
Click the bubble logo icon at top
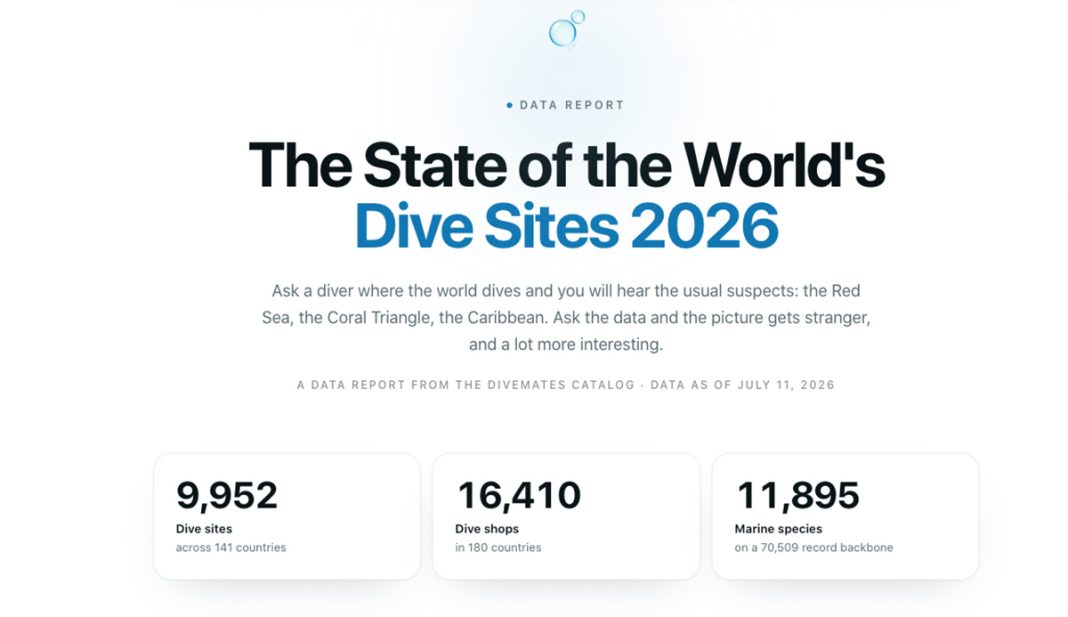click(567, 29)
